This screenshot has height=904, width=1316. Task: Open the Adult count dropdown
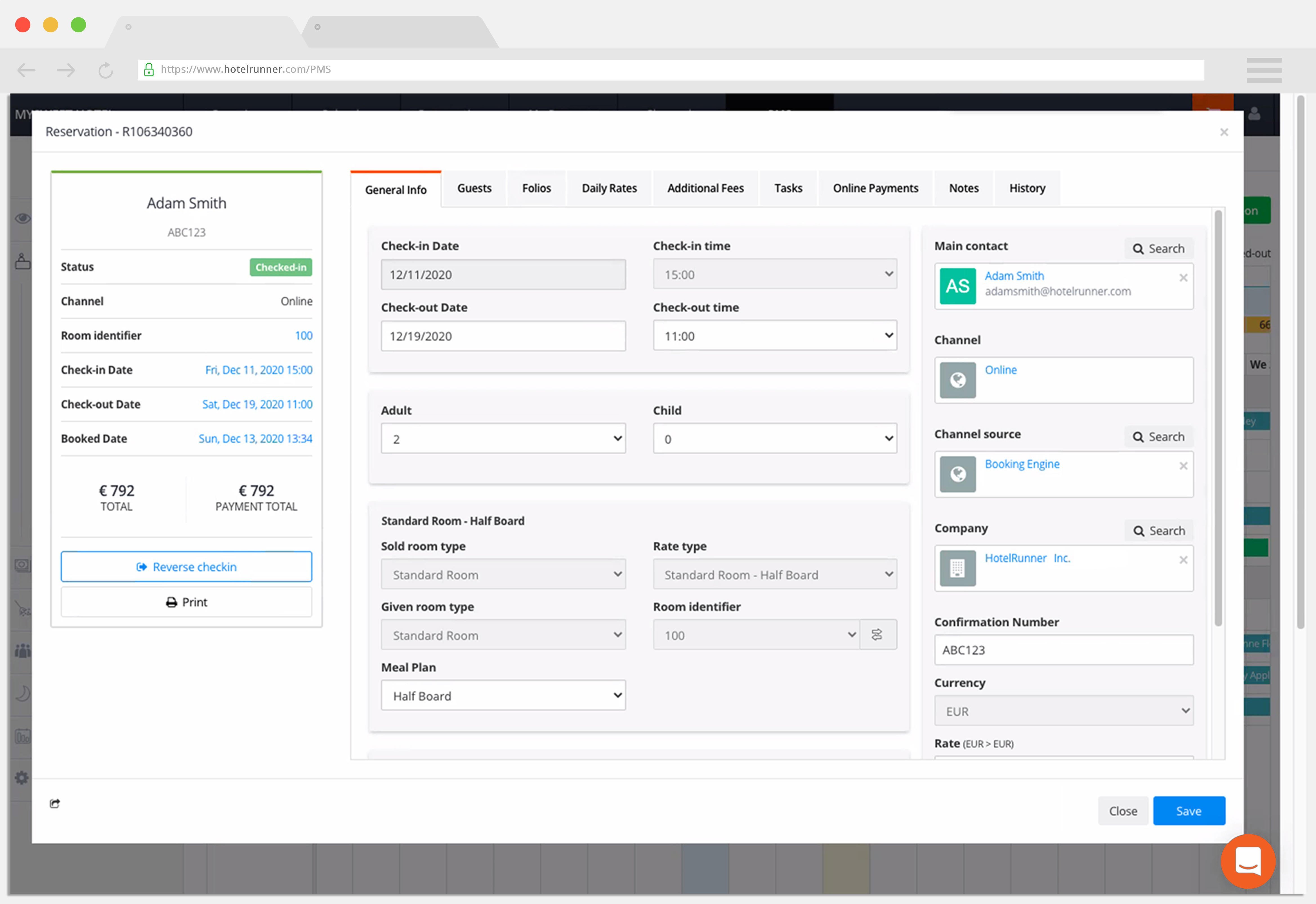pyautogui.click(x=503, y=439)
